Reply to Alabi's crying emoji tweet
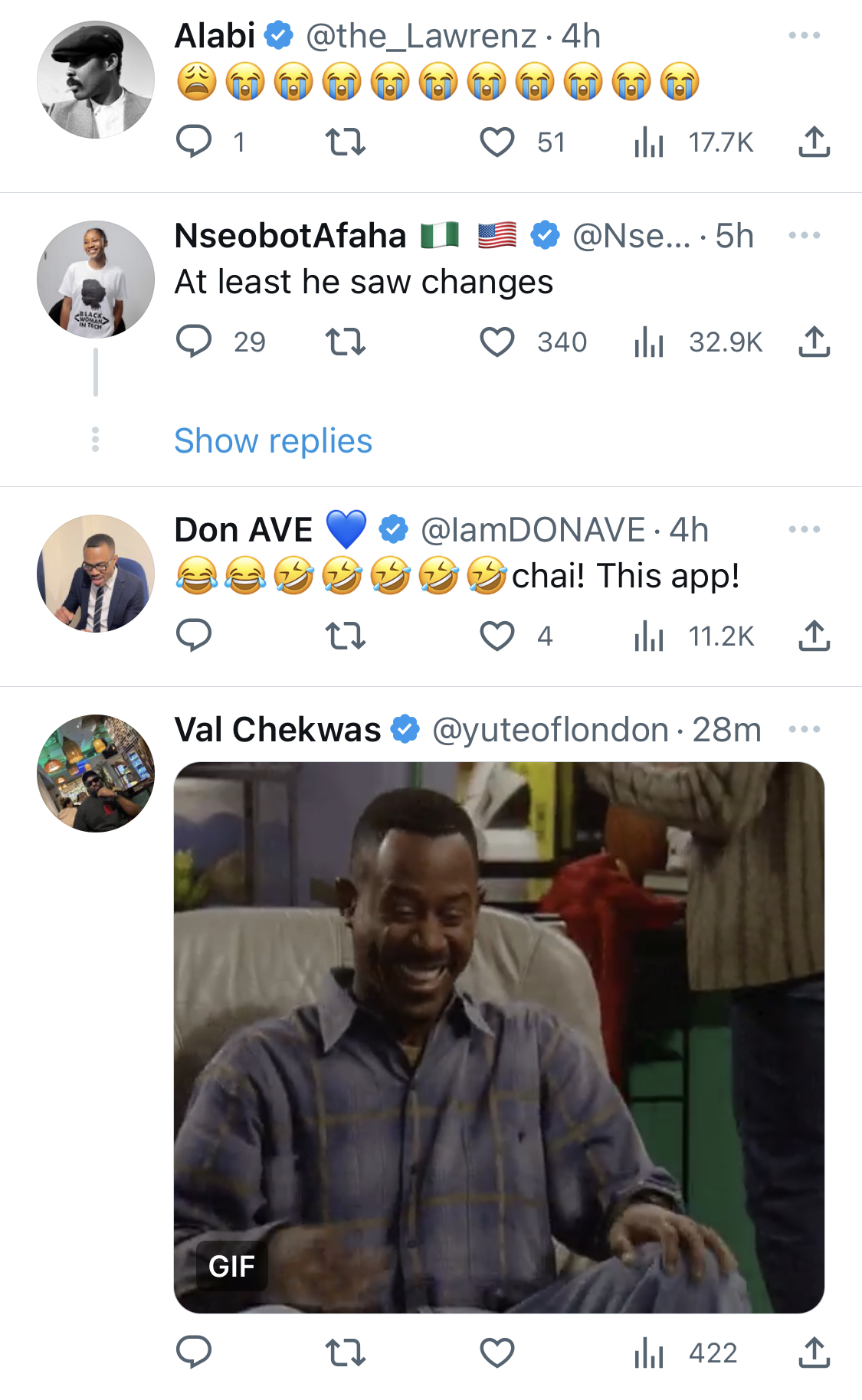Screen dimensions: 862x1400 click(194, 142)
